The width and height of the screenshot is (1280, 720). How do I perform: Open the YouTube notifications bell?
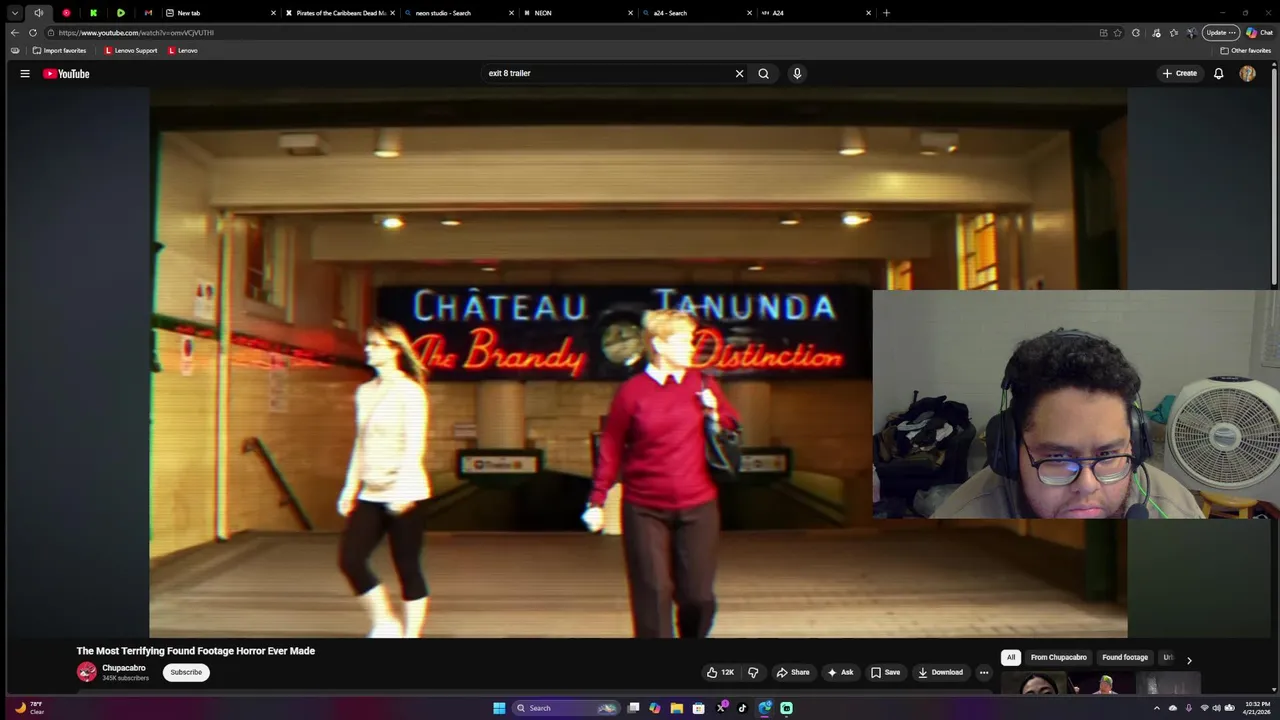tap(1218, 73)
